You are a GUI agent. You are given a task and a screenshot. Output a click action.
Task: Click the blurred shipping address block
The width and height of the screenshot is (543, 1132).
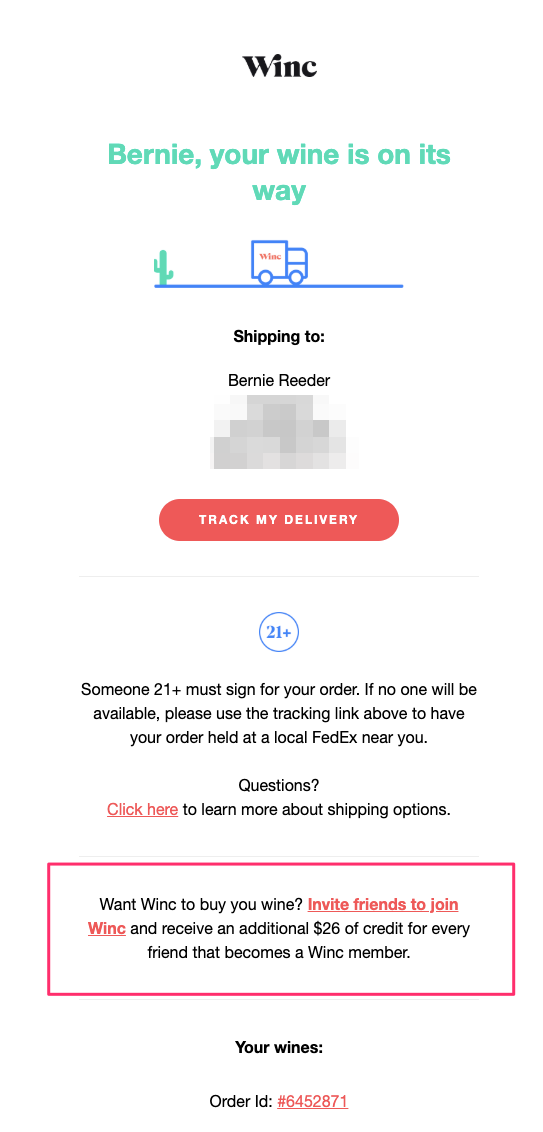(282, 432)
